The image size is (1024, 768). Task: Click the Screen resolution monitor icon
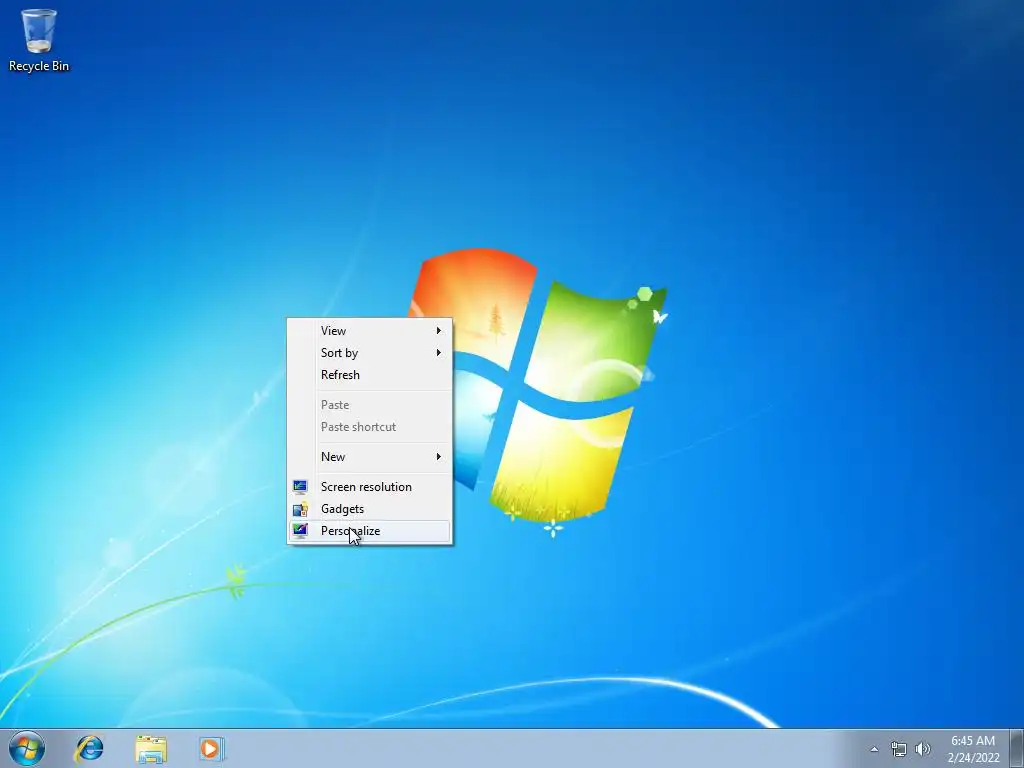[300, 487]
